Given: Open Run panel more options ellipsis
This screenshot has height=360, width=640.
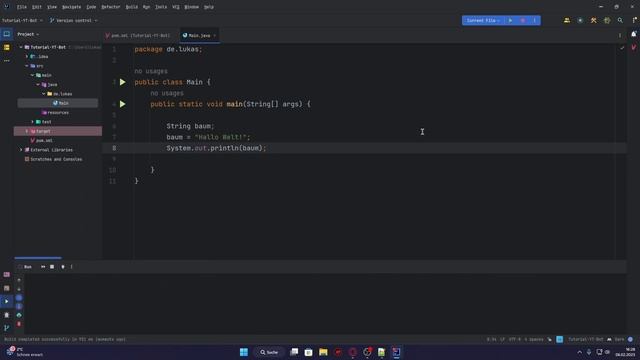Looking at the screenshot, I should (71, 267).
